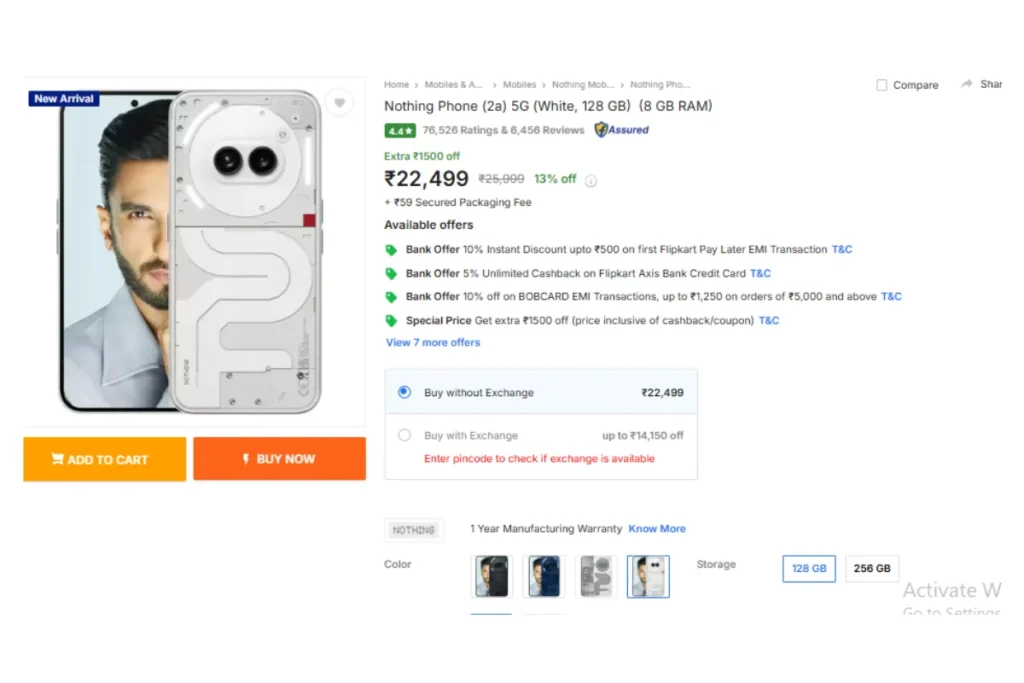Open the Home breadcrumb link
Viewport: 1024px width, 683px height.
pyautogui.click(x=396, y=85)
